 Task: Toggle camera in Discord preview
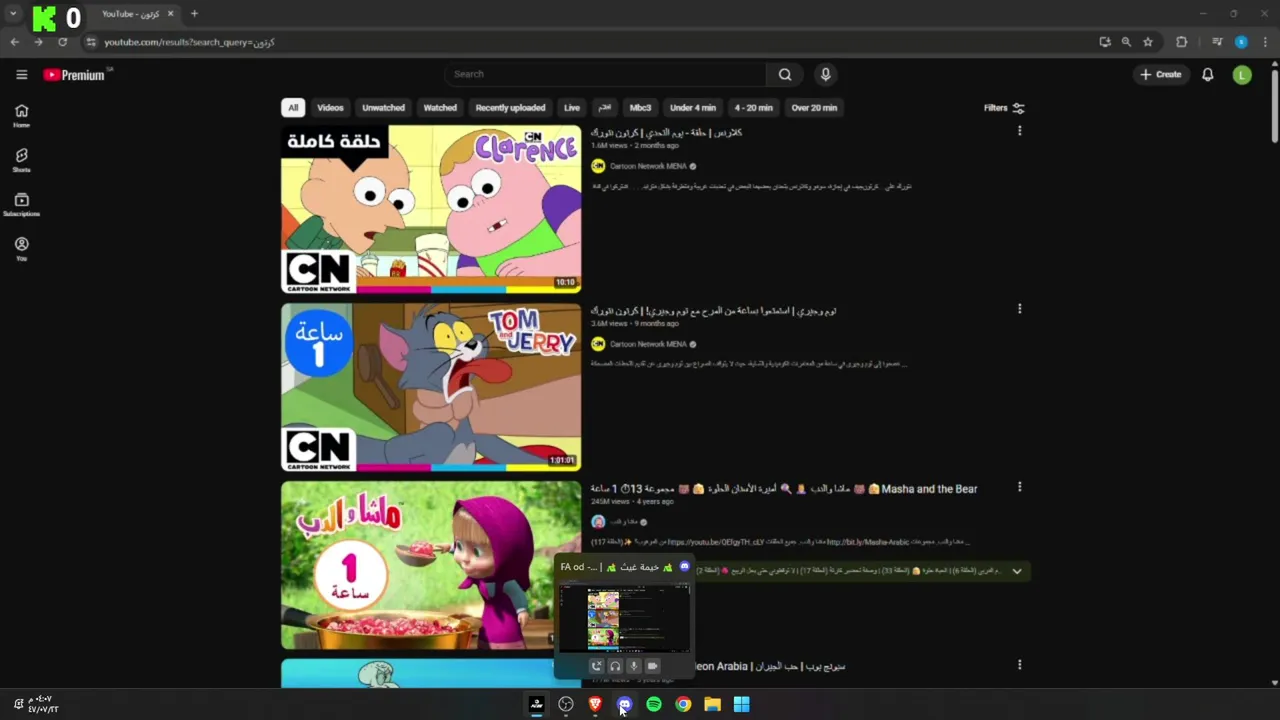pyautogui.click(x=653, y=666)
